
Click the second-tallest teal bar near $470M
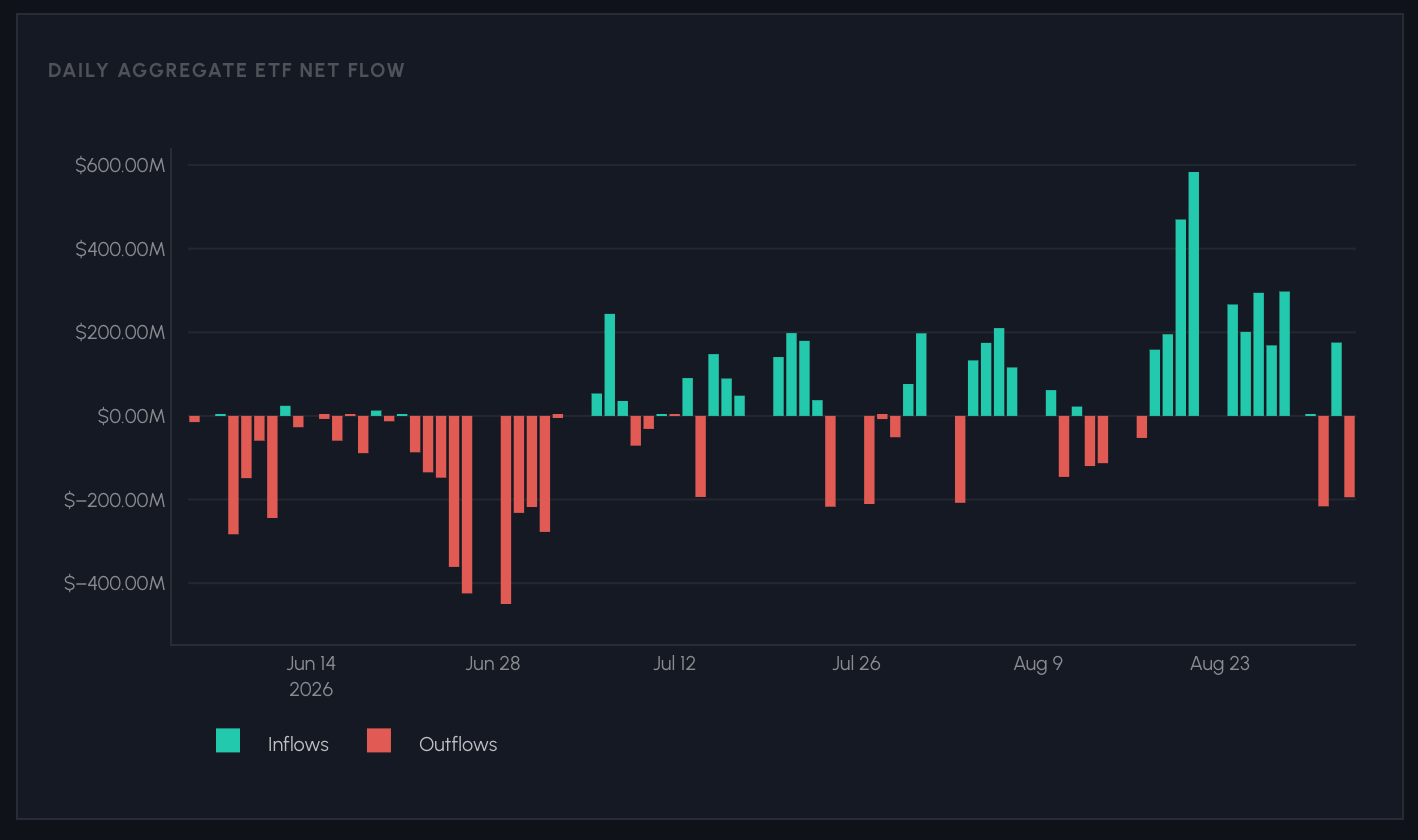1180,317
